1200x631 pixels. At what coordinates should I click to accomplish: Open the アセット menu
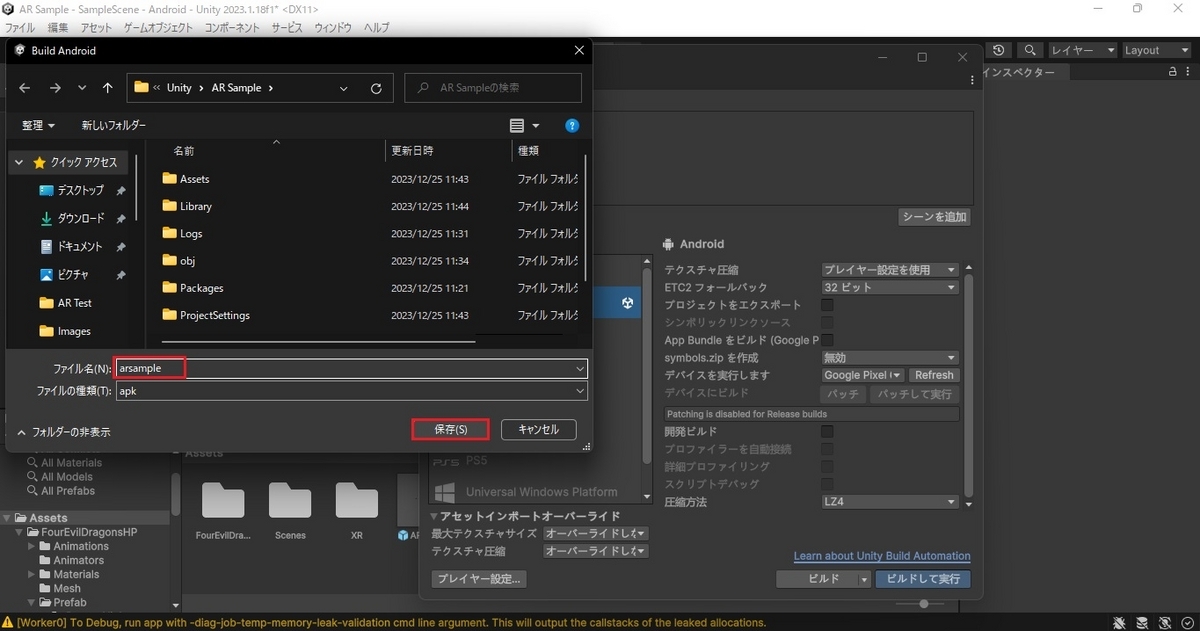[x=96, y=28]
